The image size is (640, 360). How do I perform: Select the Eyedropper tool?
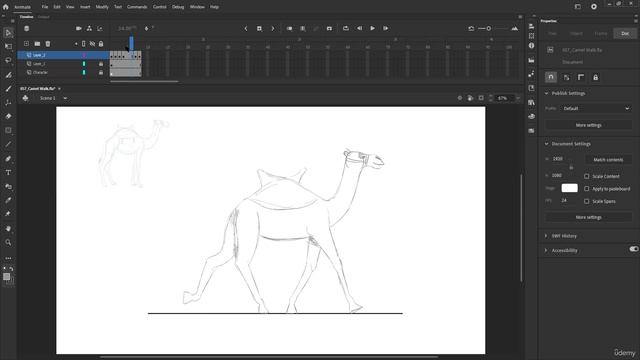8,200
